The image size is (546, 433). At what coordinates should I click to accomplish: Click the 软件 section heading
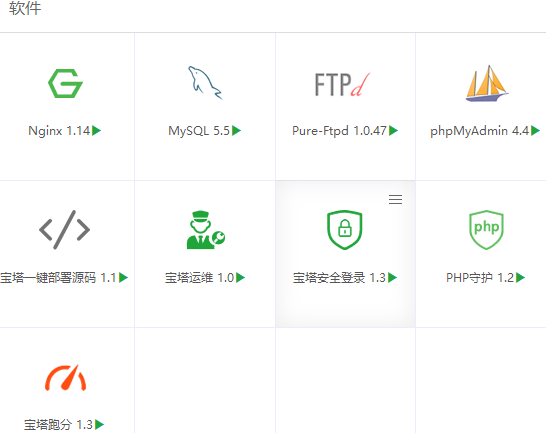pos(25,8)
